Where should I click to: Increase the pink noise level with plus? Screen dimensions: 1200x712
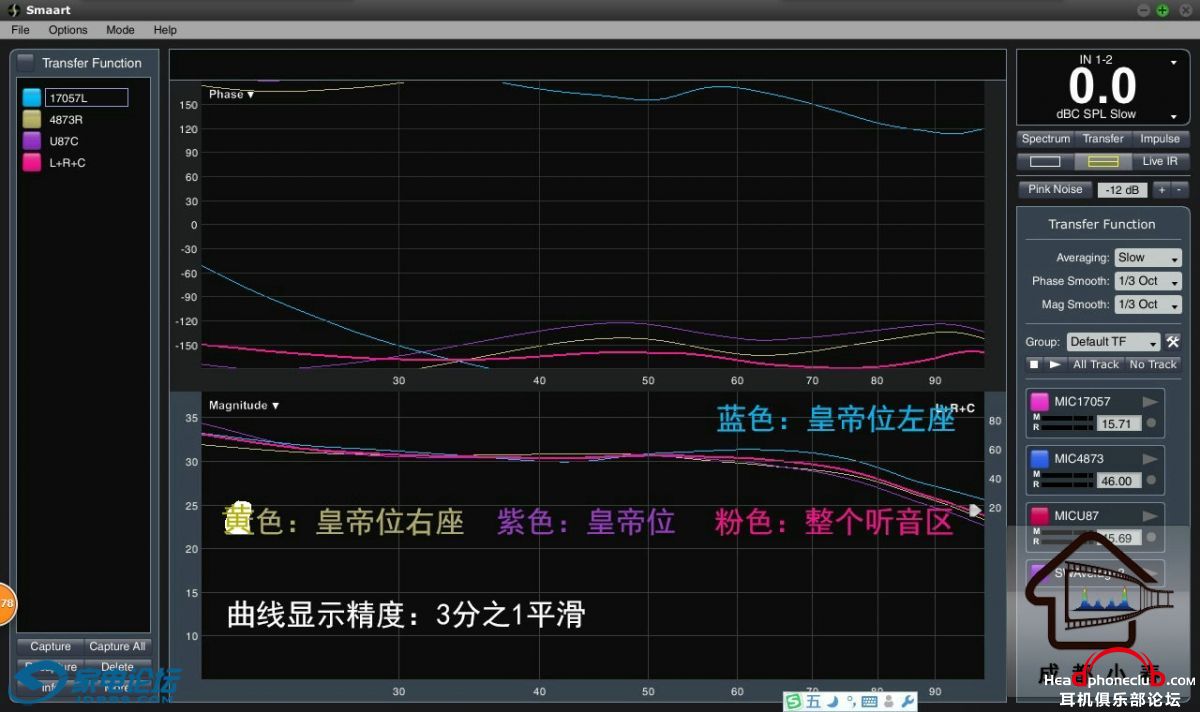click(x=1161, y=190)
